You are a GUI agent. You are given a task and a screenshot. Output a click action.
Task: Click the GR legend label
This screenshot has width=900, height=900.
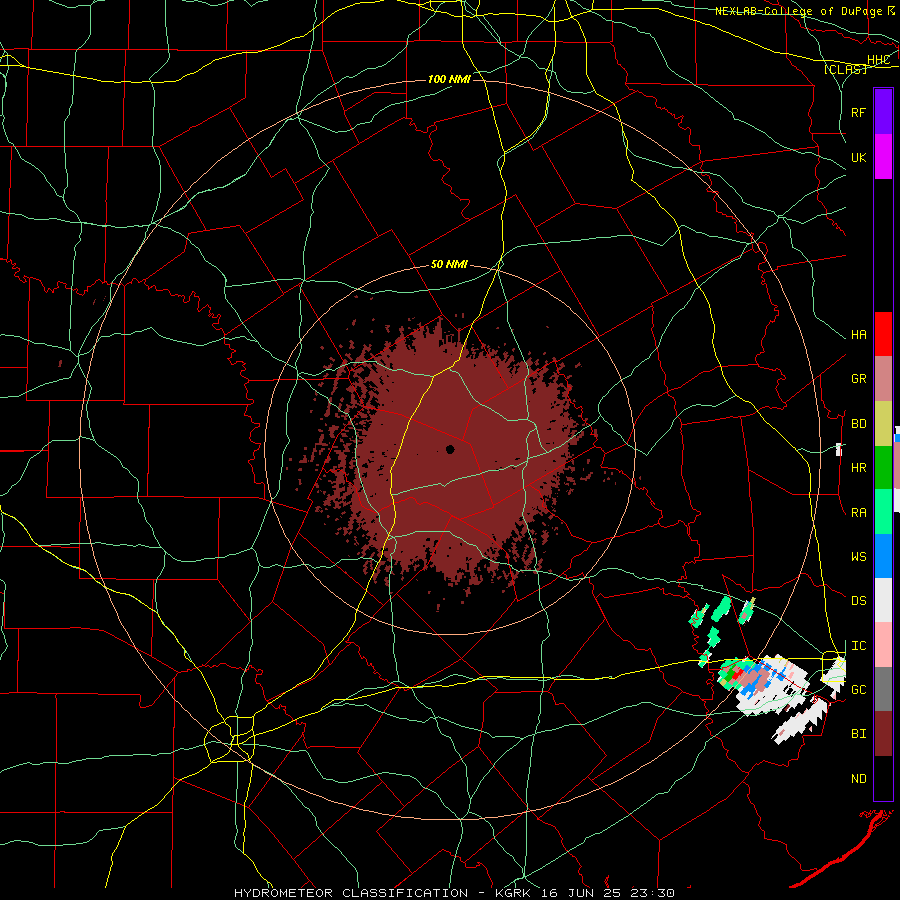[x=859, y=379]
